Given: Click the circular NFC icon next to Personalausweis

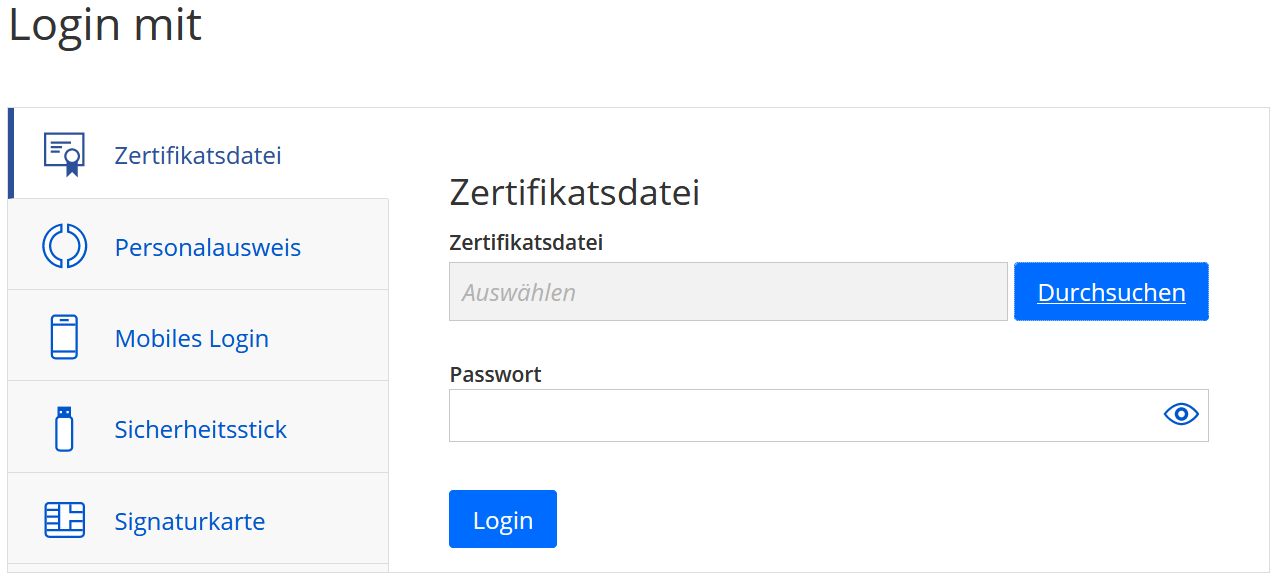Looking at the screenshot, I should tap(63, 244).
